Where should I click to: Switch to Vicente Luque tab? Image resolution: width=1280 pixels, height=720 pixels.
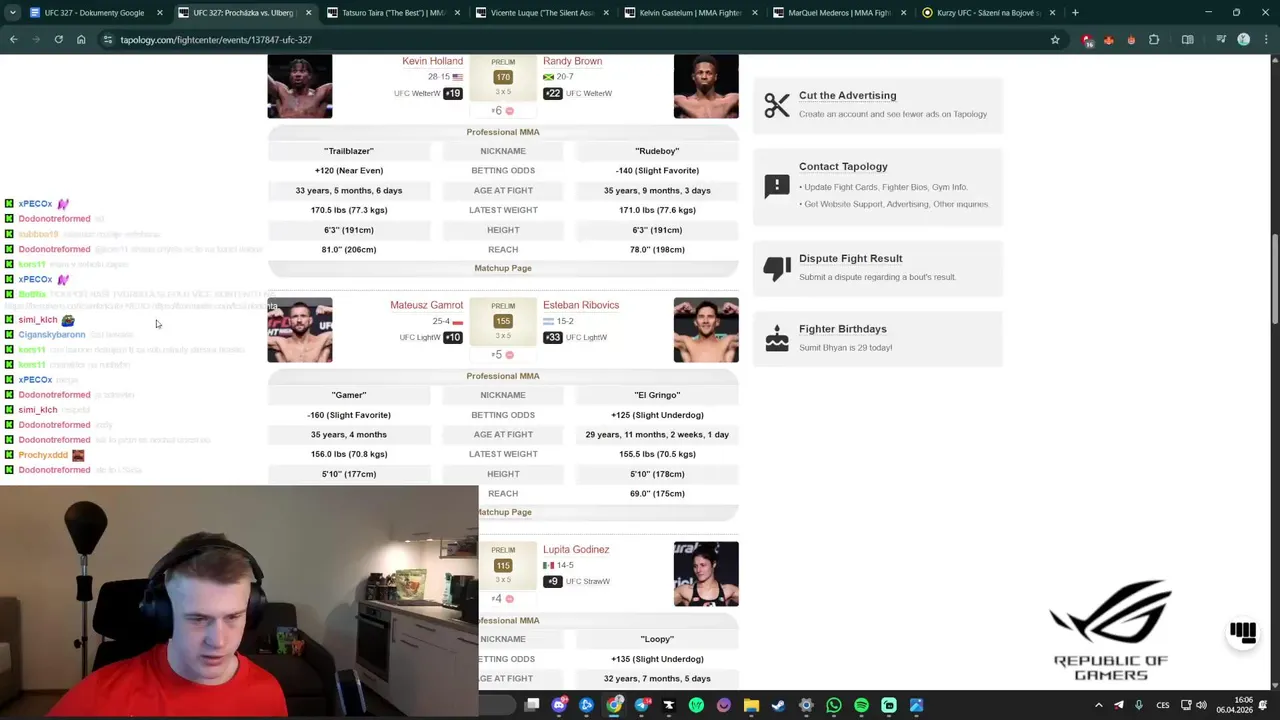(x=544, y=13)
